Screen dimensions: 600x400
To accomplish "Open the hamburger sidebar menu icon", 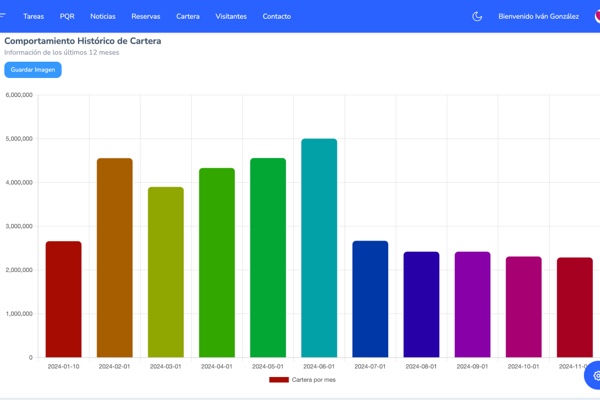I will click(3, 16).
